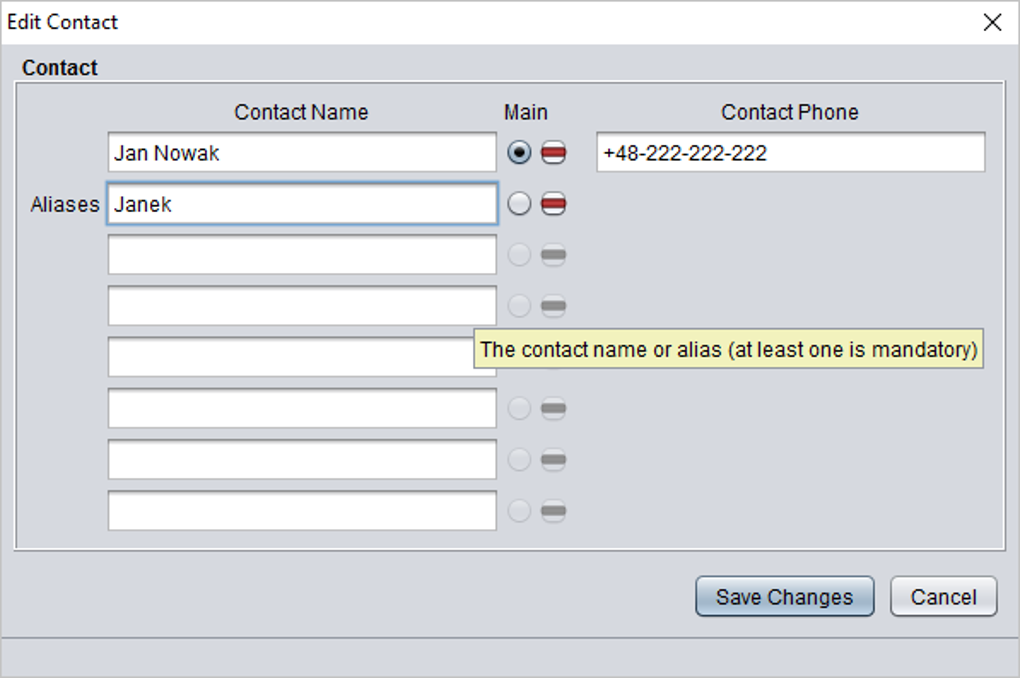
Task: Select the Main radio button for Jan Nowak
Action: tap(519, 153)
